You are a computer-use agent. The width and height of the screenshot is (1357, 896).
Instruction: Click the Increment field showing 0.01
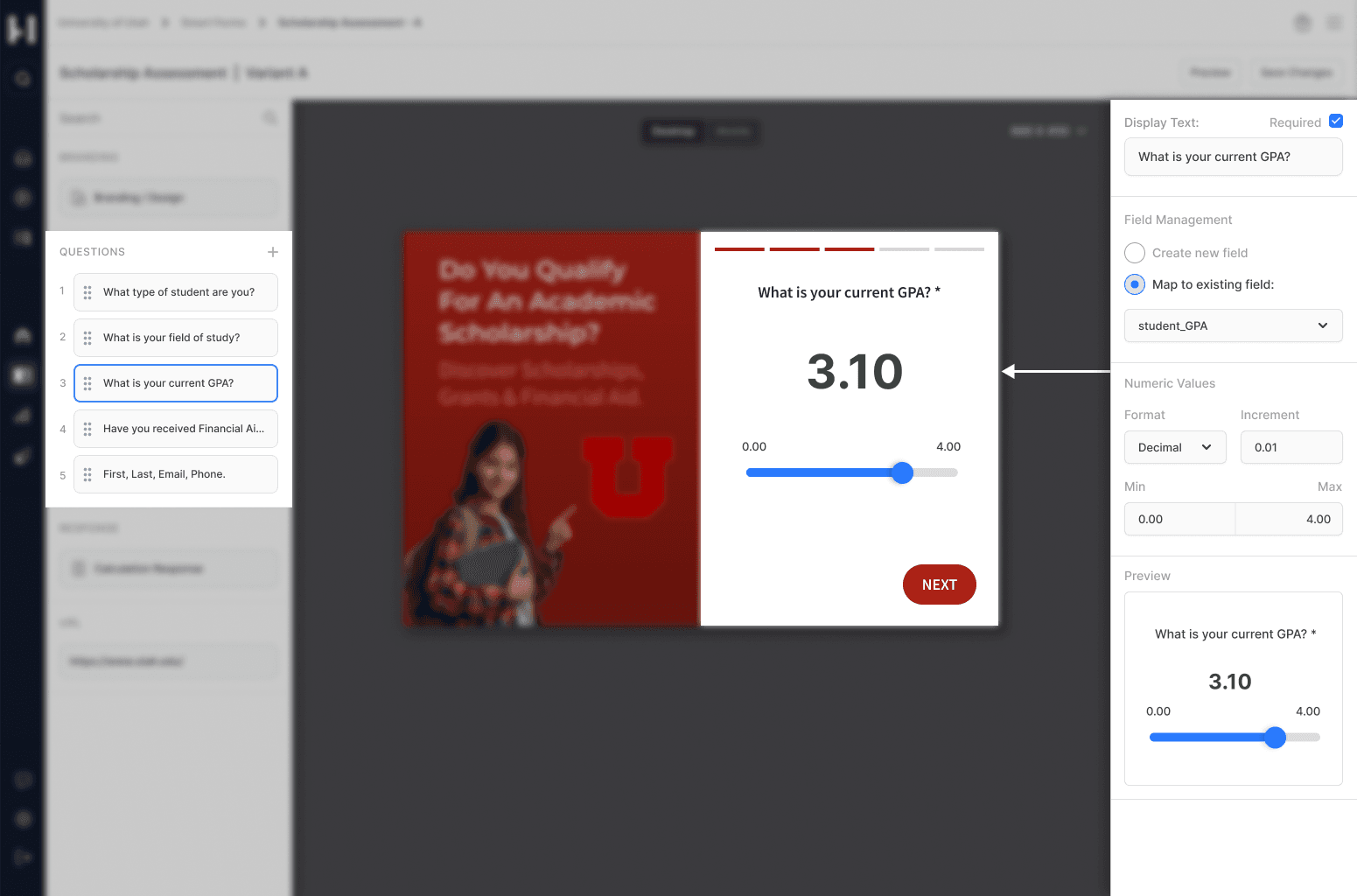tap(1291, 447)
